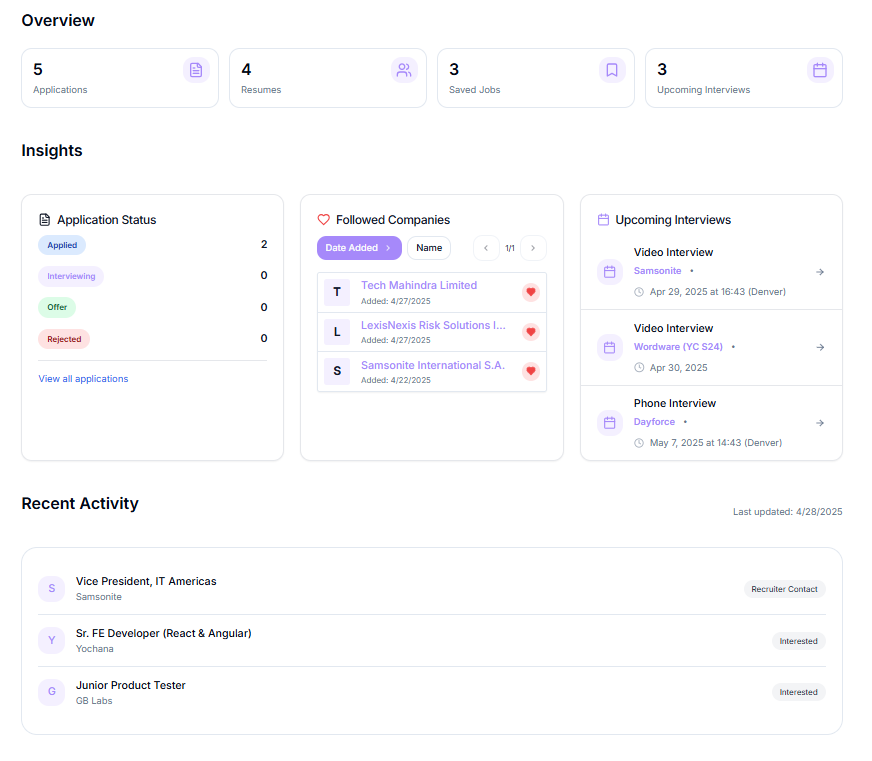Click the heart icon beside Followed Companies
The width and height of the screenshot is (872, 761).
pyautogui.click(x=323, y=219)
